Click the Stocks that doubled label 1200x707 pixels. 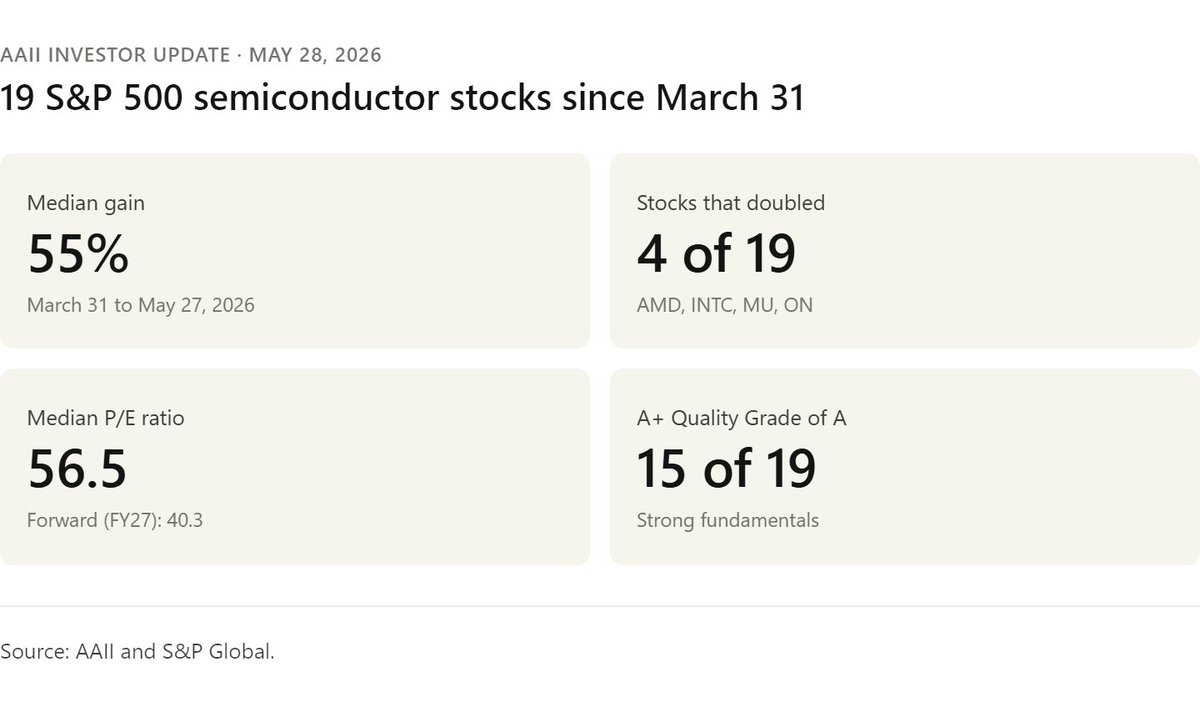click(731, 203)
